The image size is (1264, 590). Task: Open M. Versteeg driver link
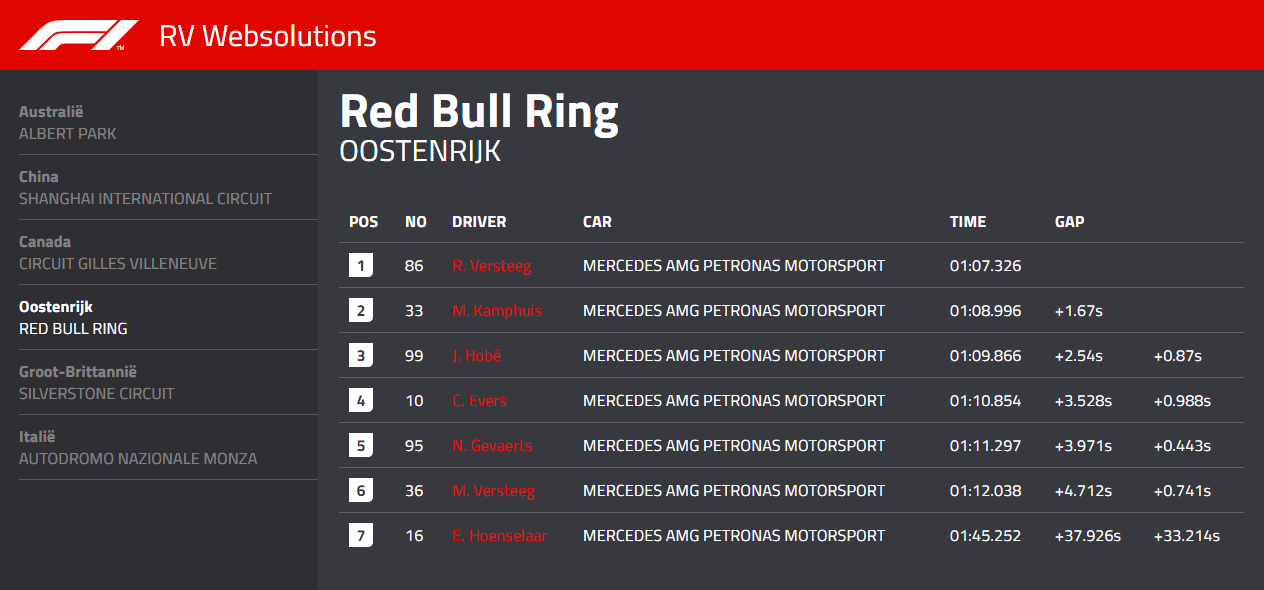[494, 491]
